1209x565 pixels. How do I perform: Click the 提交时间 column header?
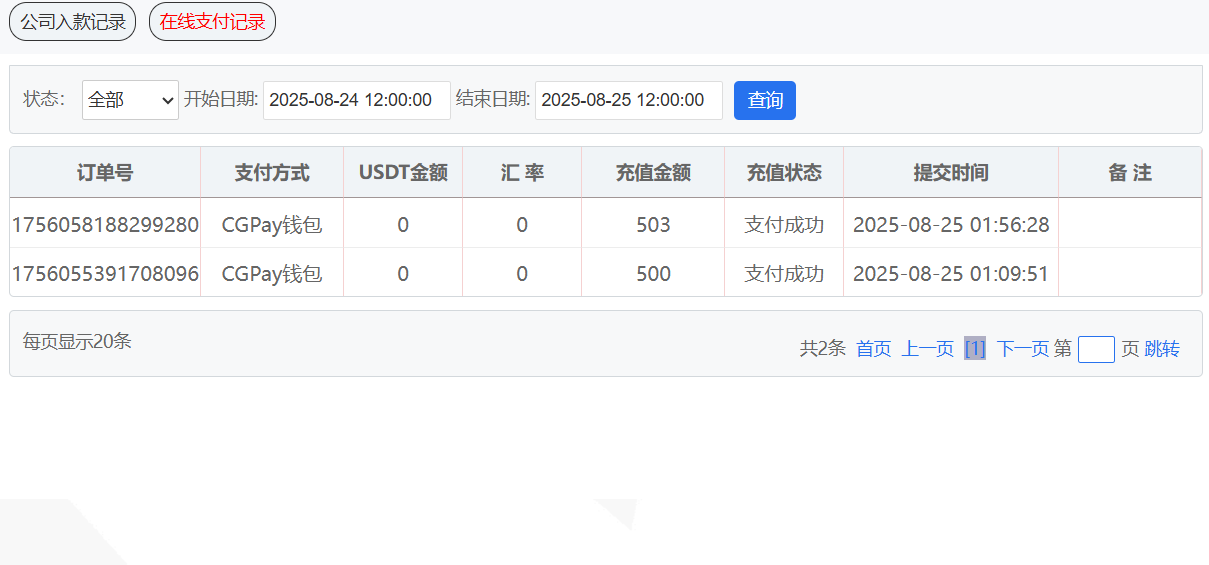(x=950, y=173)
